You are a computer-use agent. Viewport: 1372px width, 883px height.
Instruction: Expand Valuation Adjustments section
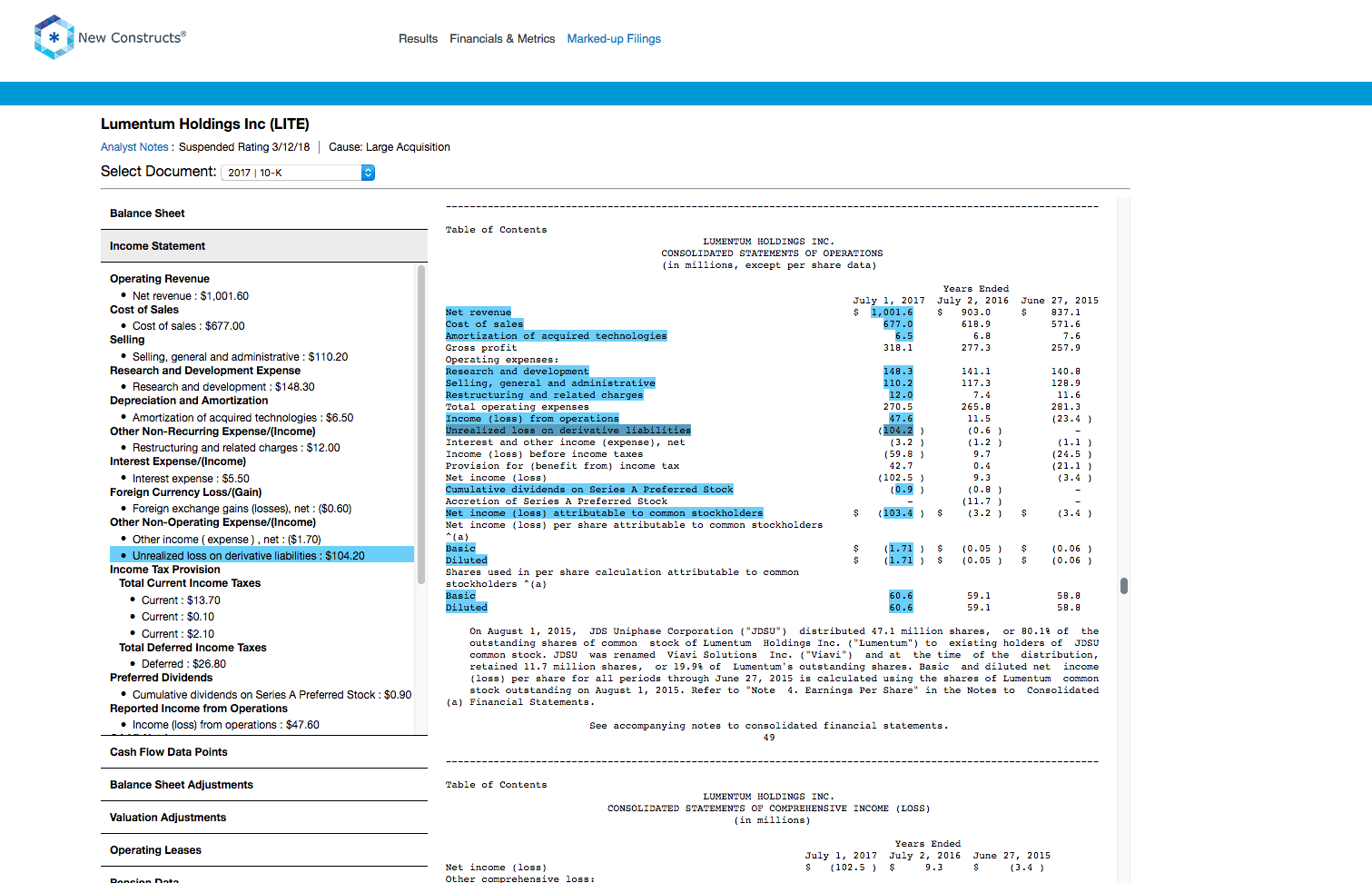[264, 818]
